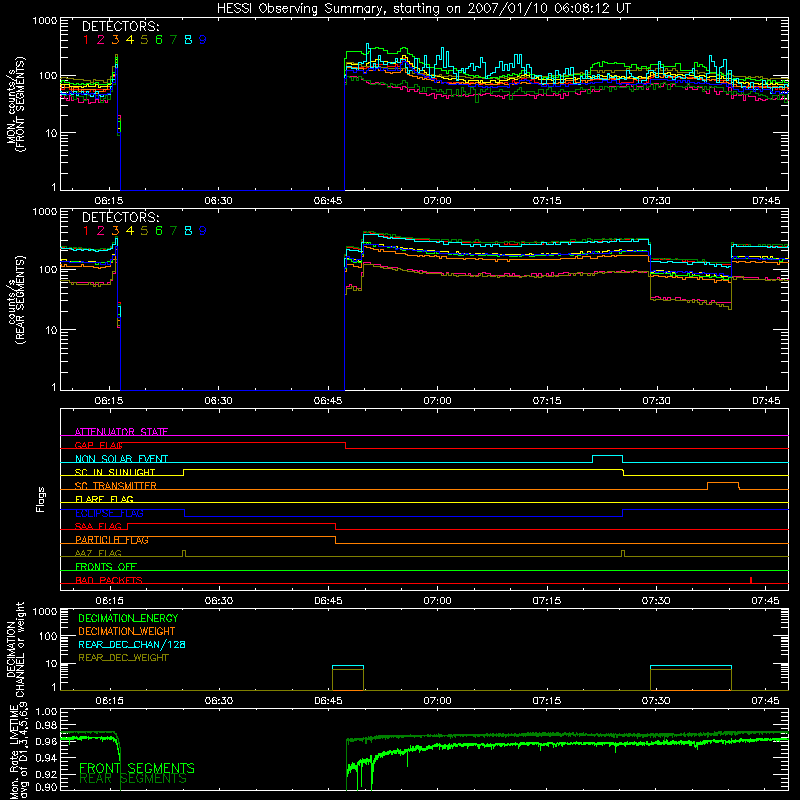This screenshot has width=800, height=800.
Task: Pick cyan detector 8 in rear segments legend
Action: (188, 231)
